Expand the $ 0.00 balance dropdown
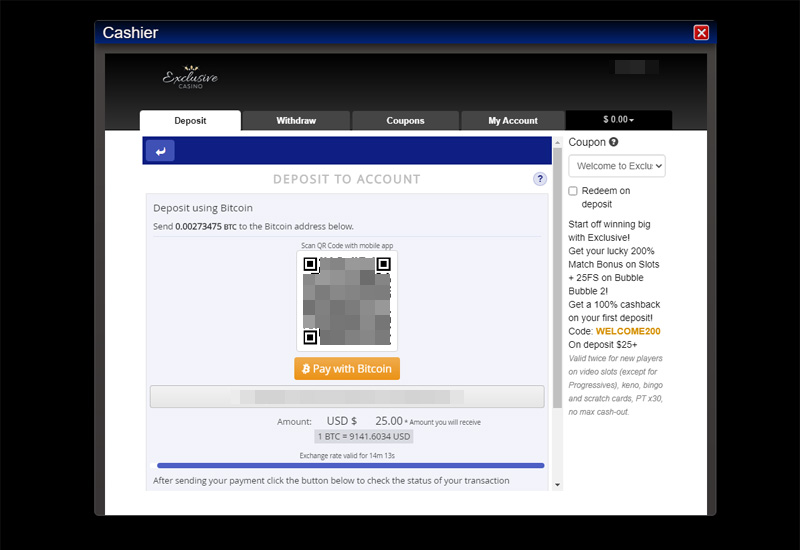Screen dimensions: 800x550 tap(618, 120)
